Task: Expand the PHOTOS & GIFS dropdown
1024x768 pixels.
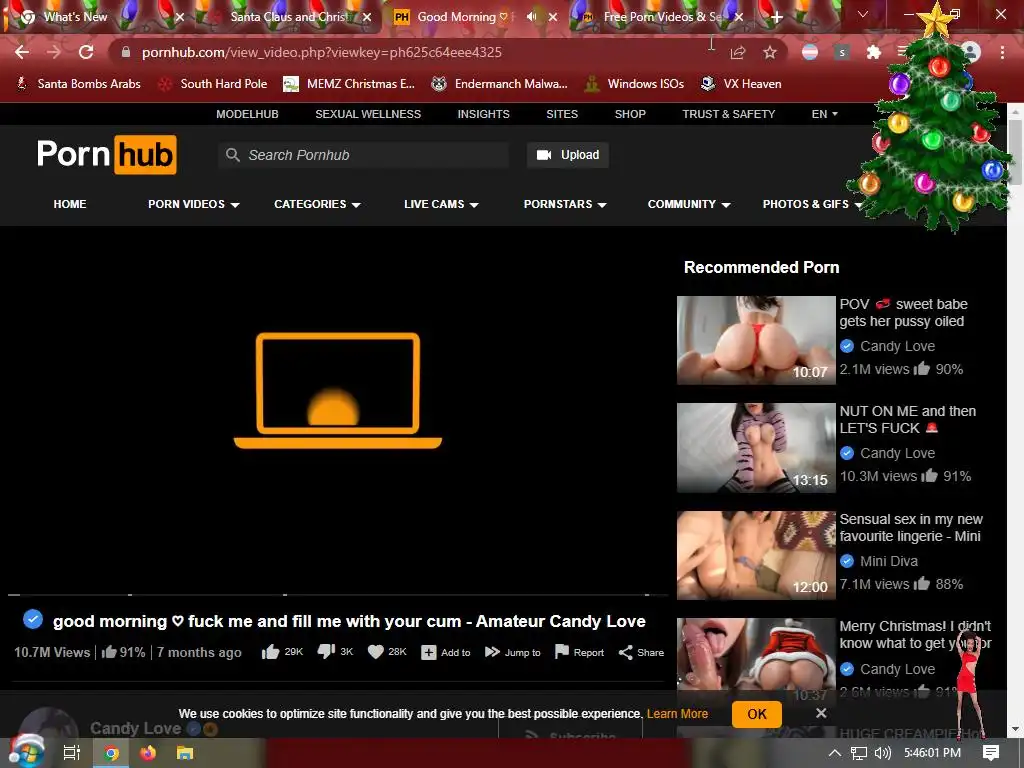Action: pos(812,204)
